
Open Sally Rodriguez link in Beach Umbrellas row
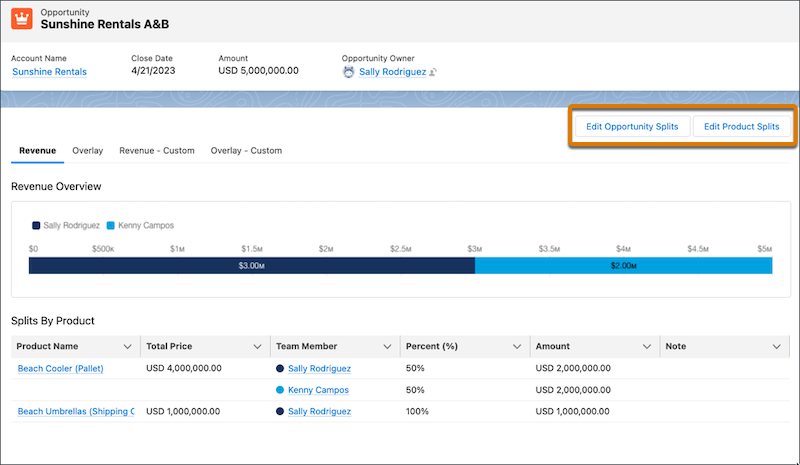click(x=319, y=411)
